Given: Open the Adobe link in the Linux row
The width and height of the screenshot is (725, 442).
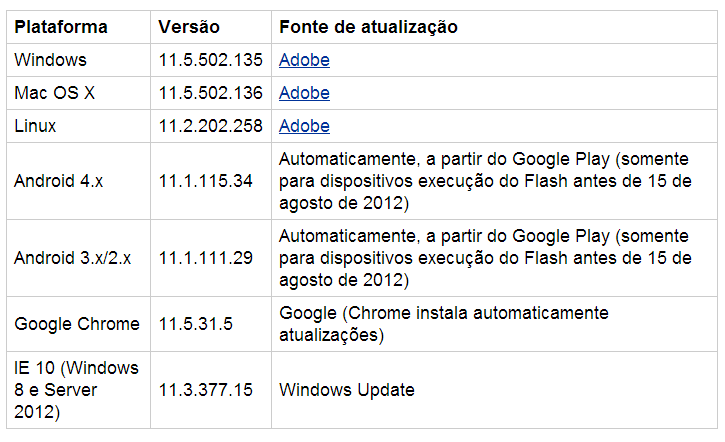Looking at the screenshot, I should point(304,126).
